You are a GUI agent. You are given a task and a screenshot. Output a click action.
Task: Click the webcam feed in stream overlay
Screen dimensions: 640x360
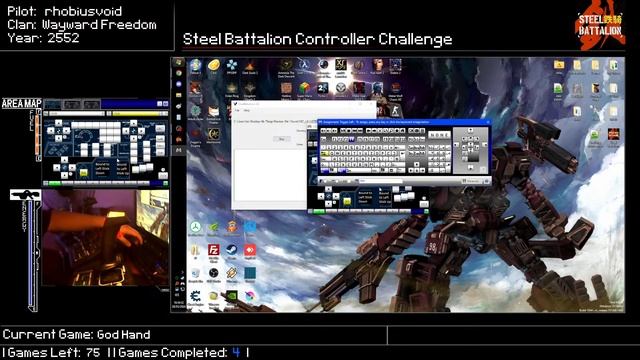click(106, 238)
